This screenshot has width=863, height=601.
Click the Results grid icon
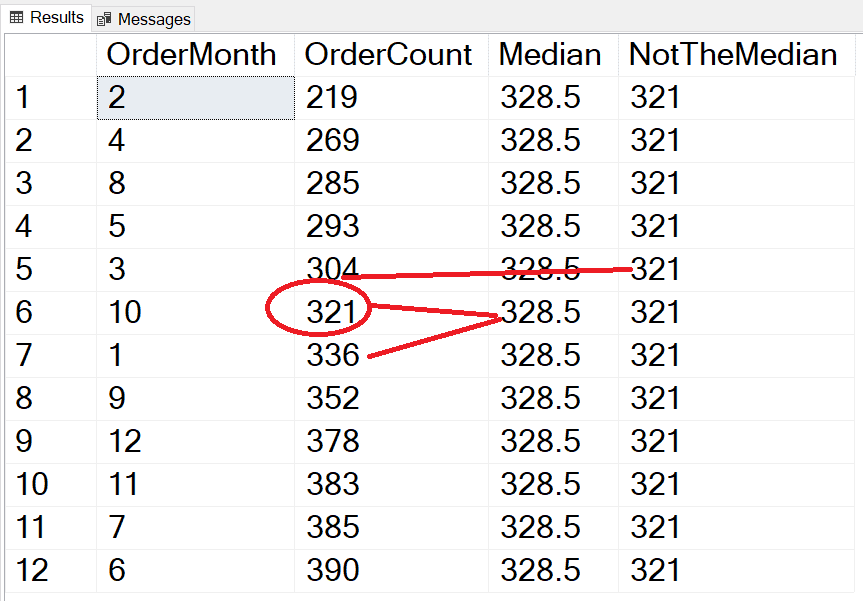[17, 17]
